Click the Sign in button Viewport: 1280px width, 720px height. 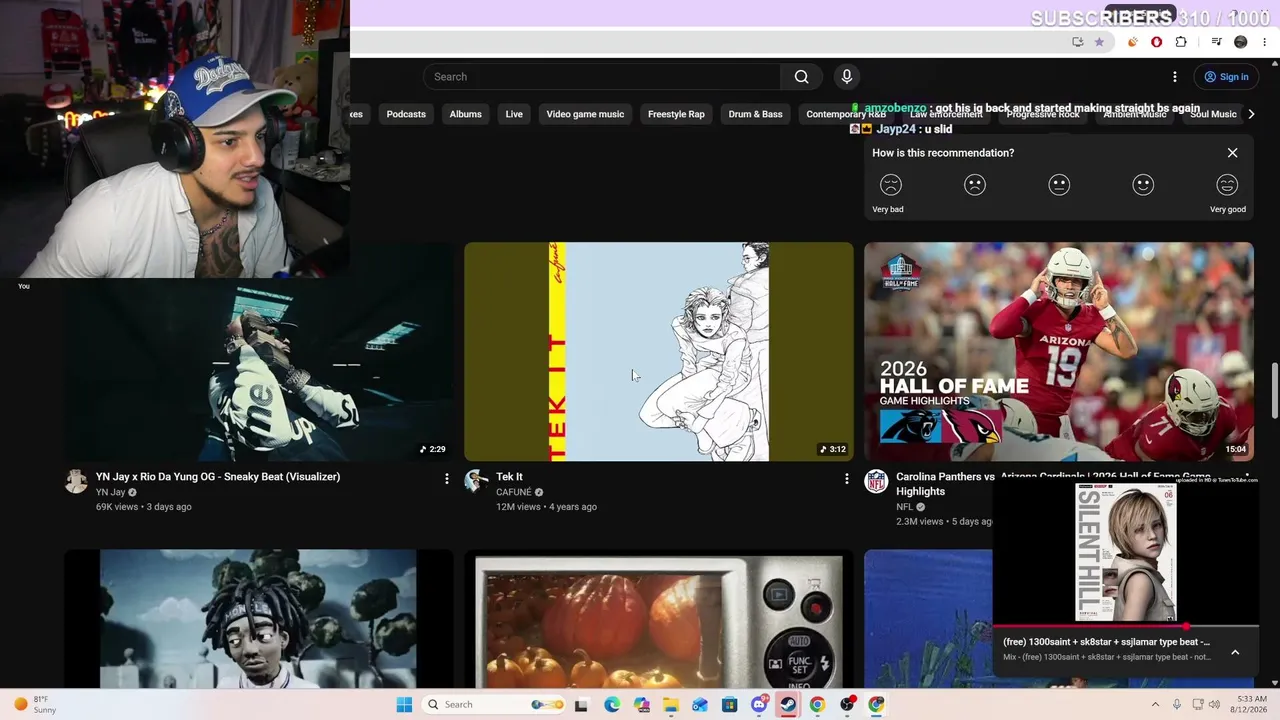click(1226, 77)
